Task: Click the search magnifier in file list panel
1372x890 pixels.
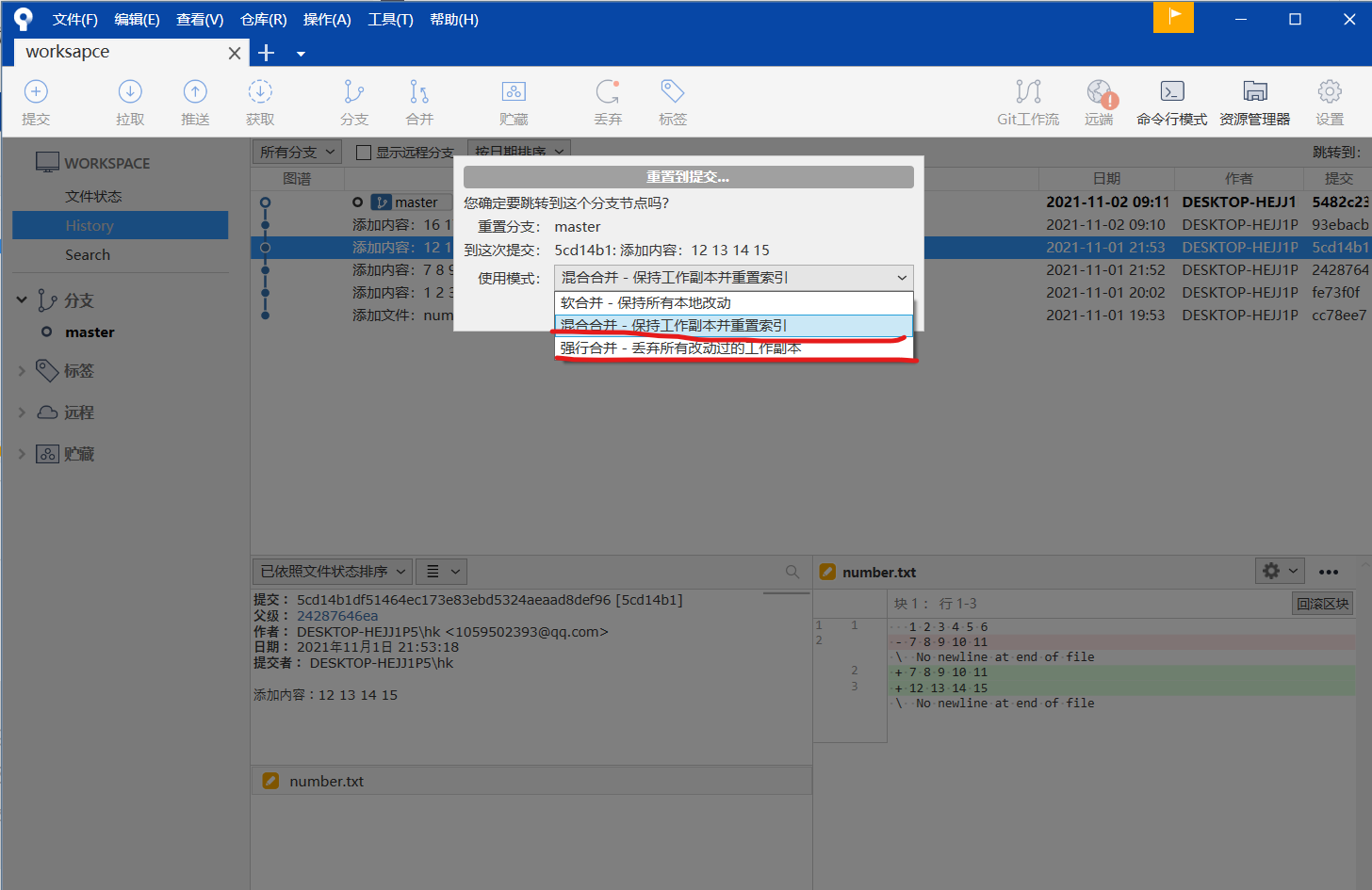Action: [792, 572]
